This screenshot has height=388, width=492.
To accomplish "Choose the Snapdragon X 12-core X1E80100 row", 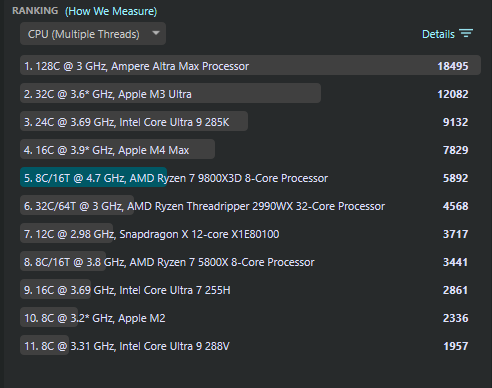I will tap(250, 234).
